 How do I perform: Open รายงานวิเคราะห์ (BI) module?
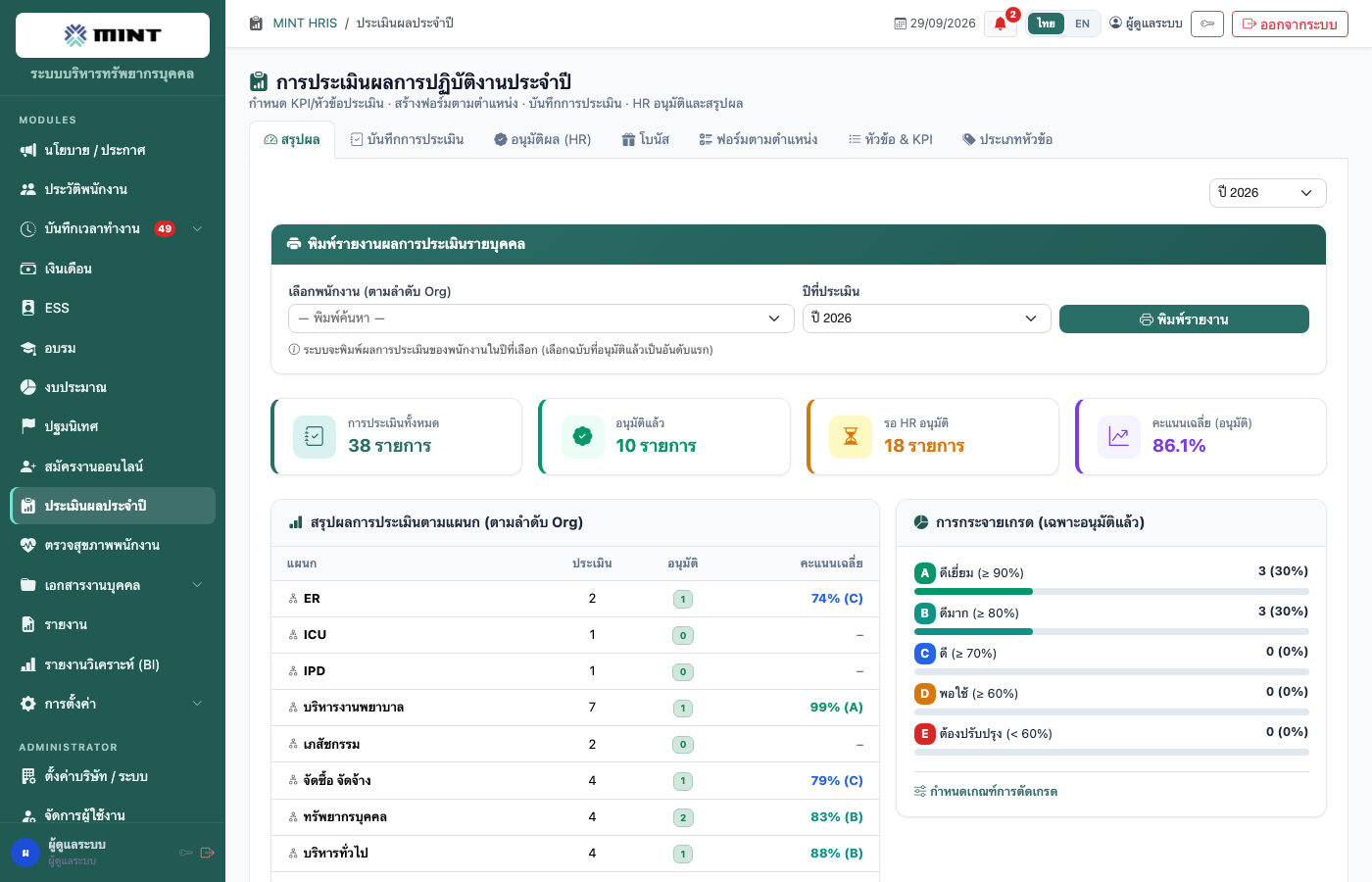(x=113, y=664)
